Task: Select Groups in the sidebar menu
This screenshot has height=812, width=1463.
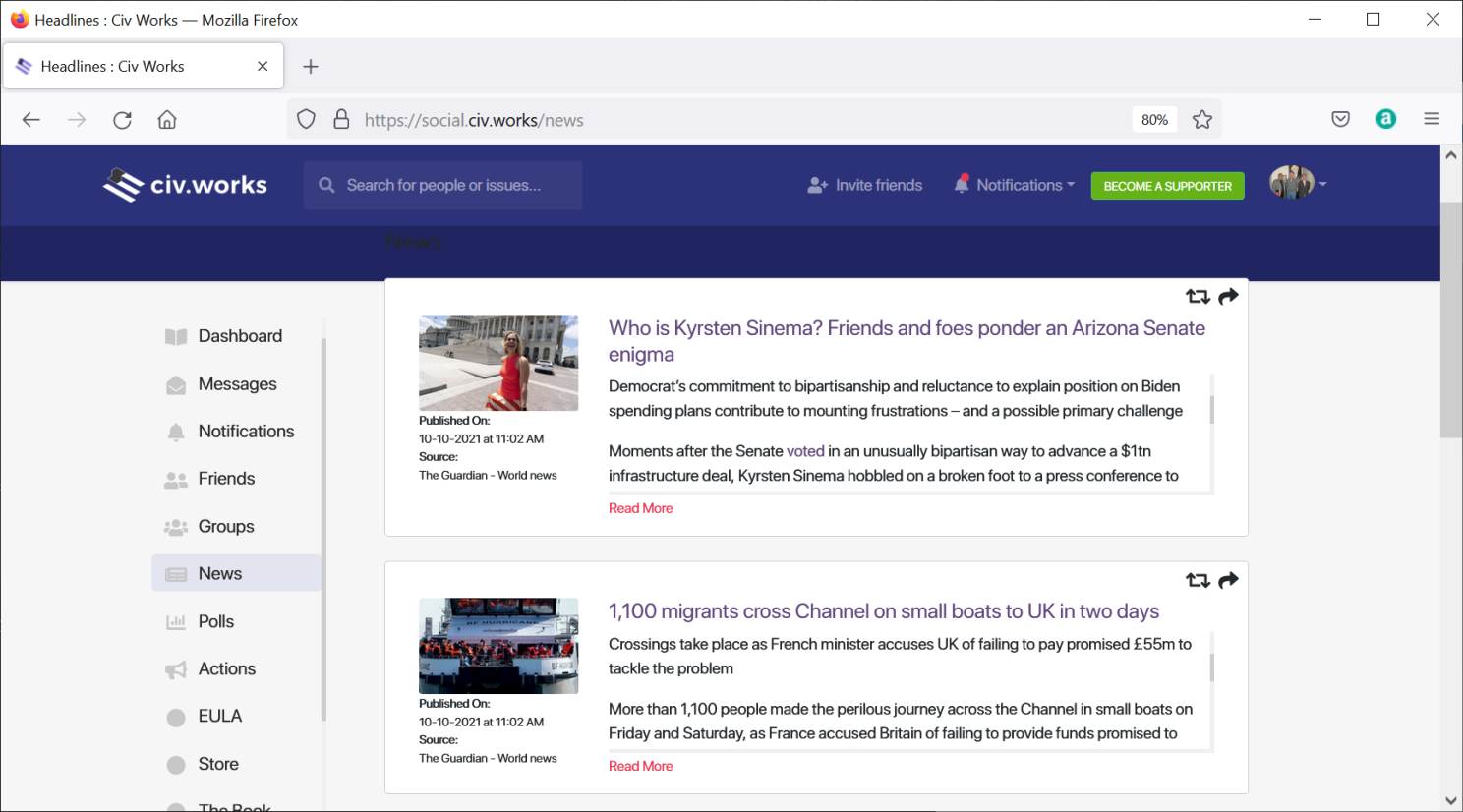Action: [x=225, y=527]
